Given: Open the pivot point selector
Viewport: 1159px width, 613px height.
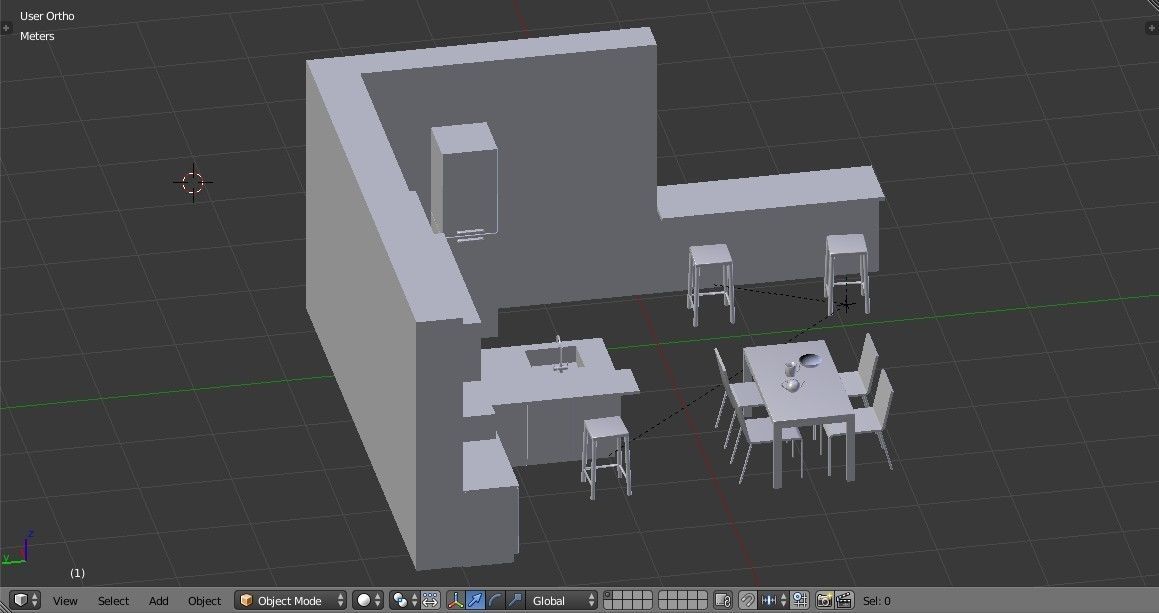Looking at the screenshot, I should point(404,600).
